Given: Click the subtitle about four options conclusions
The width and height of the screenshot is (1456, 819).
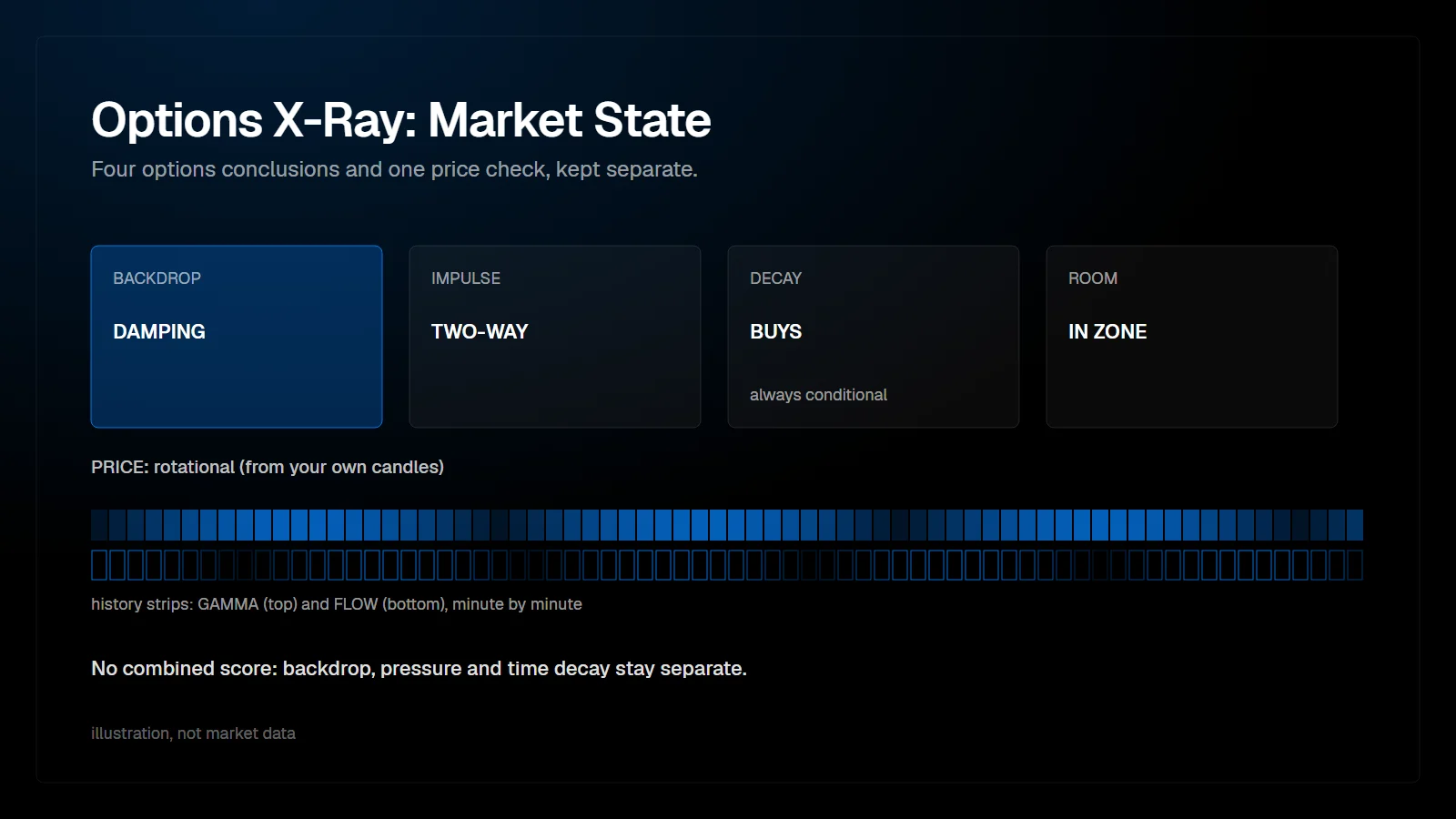Looking at the screenshot, I should point(394,169).
